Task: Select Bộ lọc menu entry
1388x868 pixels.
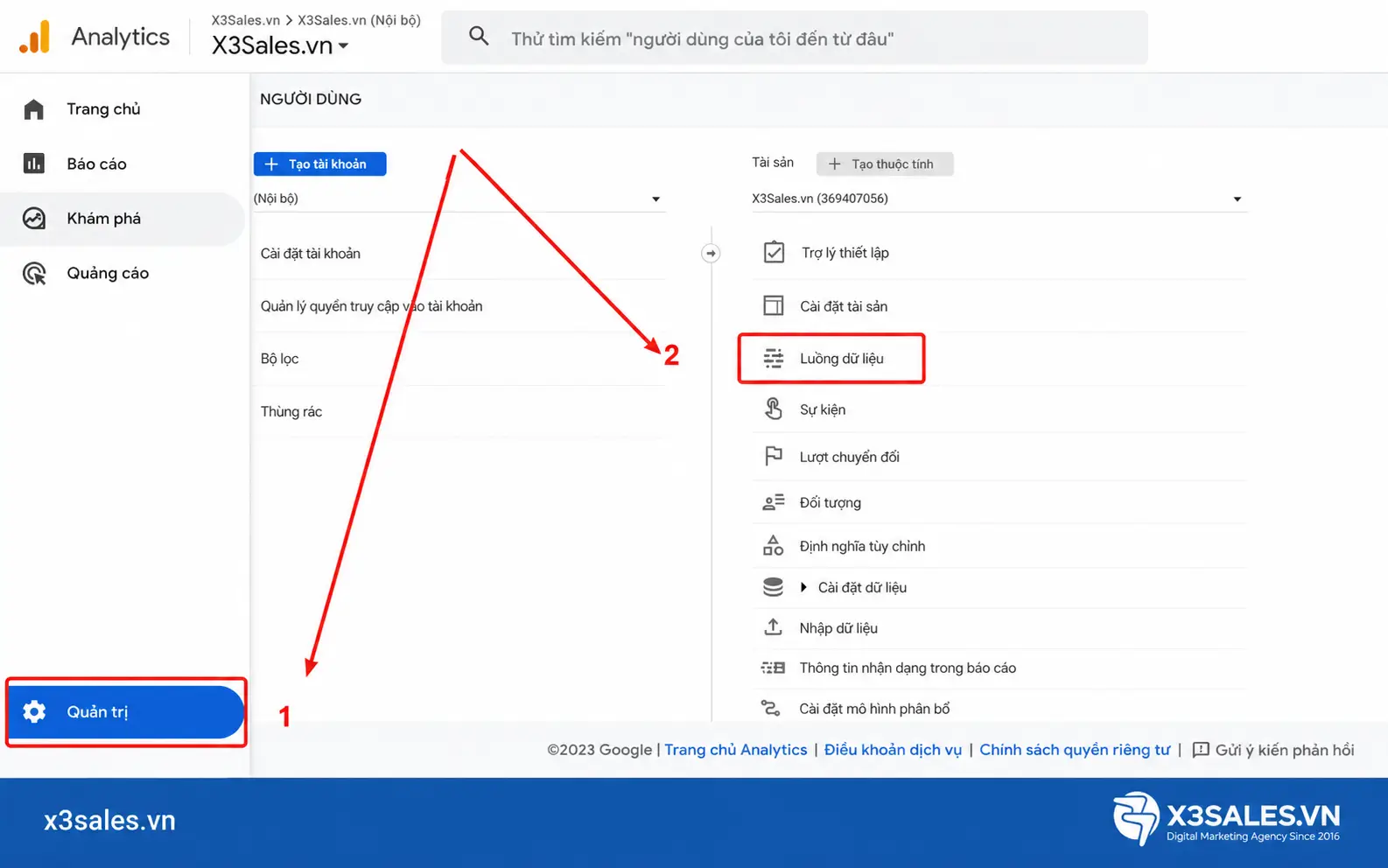Action: point(459,359)
